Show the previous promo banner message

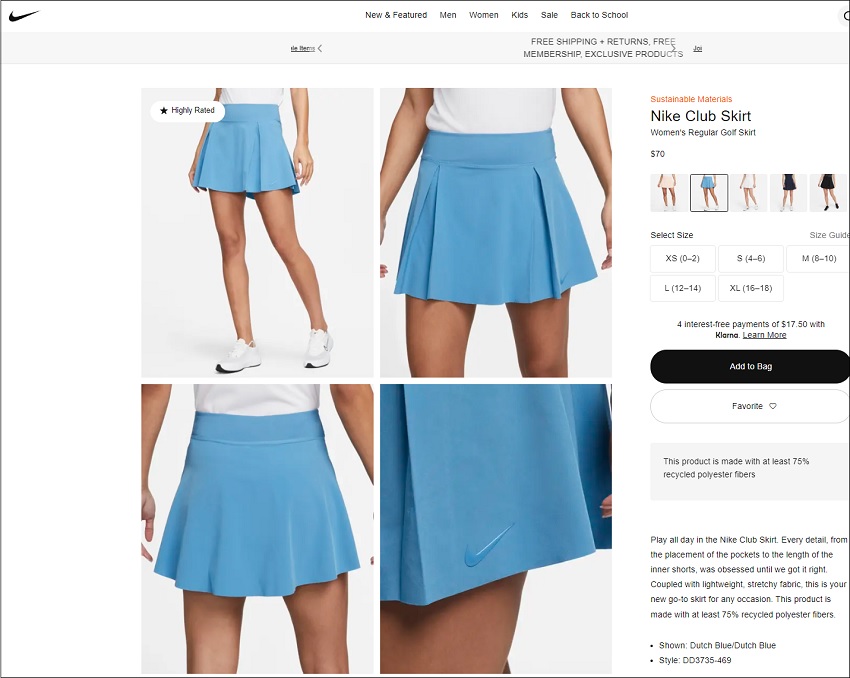click(x=320, y=48)
